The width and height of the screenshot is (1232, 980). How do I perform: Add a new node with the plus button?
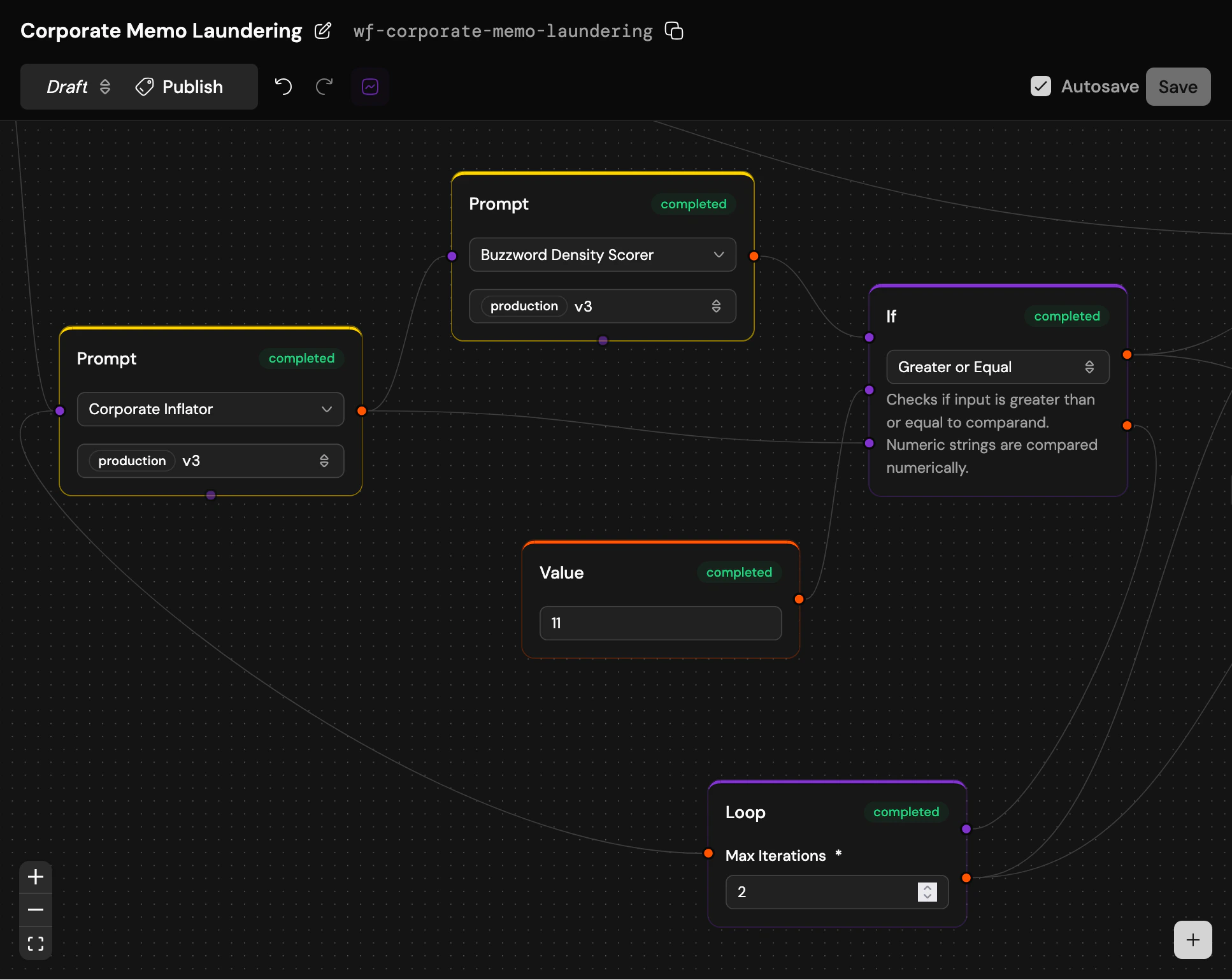[1193, 939]
